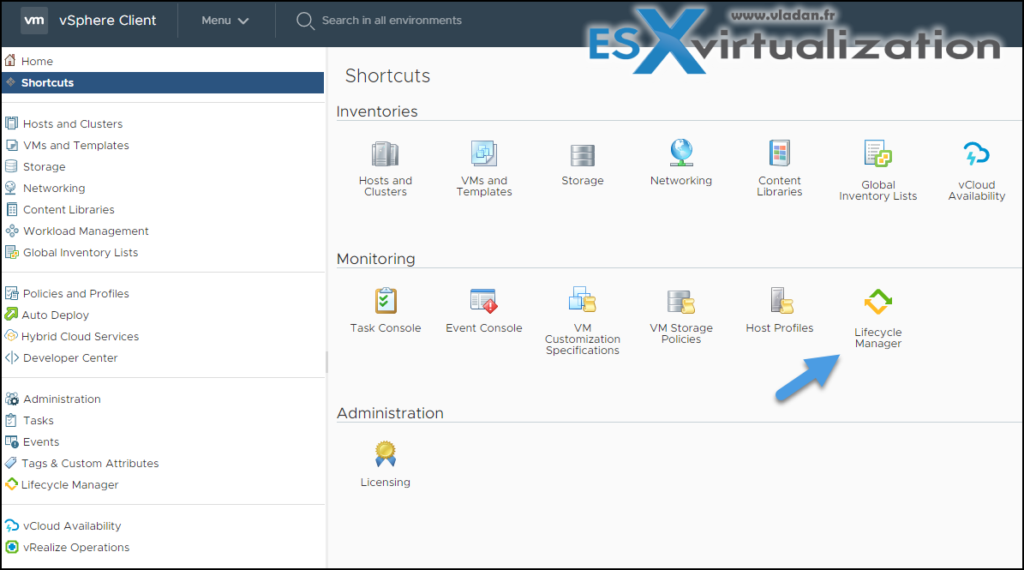This screenshot has width=1024, height=570.
Task: Open the VMs and Templates shortcut icon
Action: point(484,153)
